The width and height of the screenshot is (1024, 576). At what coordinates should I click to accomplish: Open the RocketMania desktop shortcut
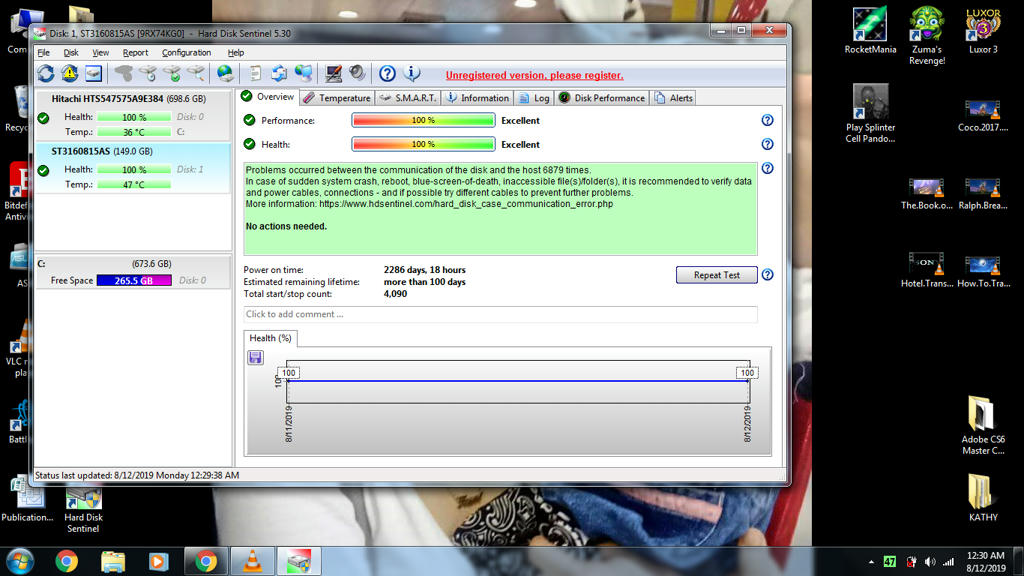tap(870, 31)
